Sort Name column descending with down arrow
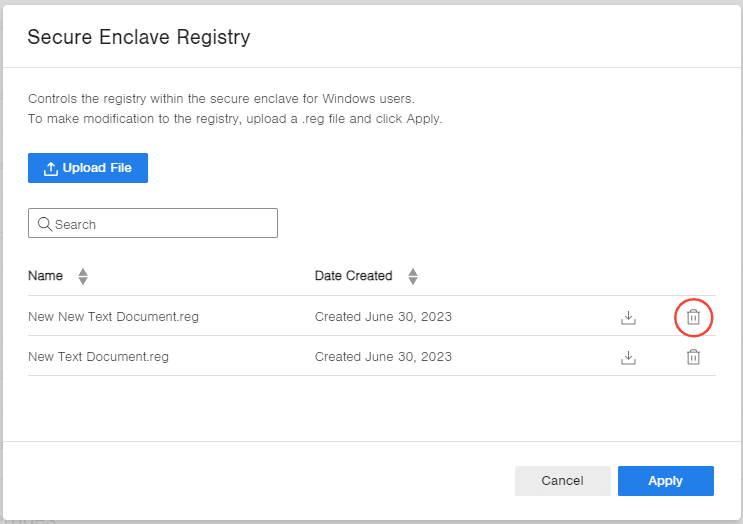This screenshot has width=743, height=524. 83,281
